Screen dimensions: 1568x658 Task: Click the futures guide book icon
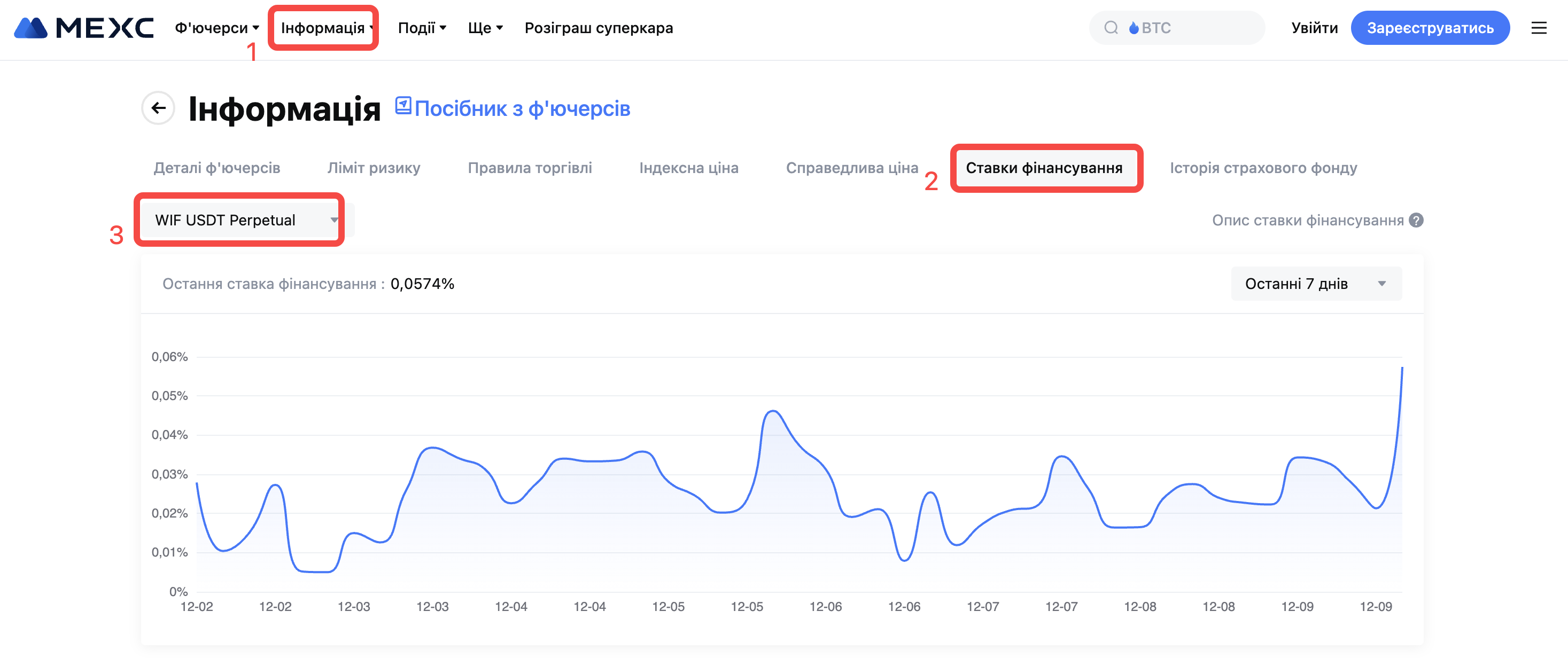point(403,106)
